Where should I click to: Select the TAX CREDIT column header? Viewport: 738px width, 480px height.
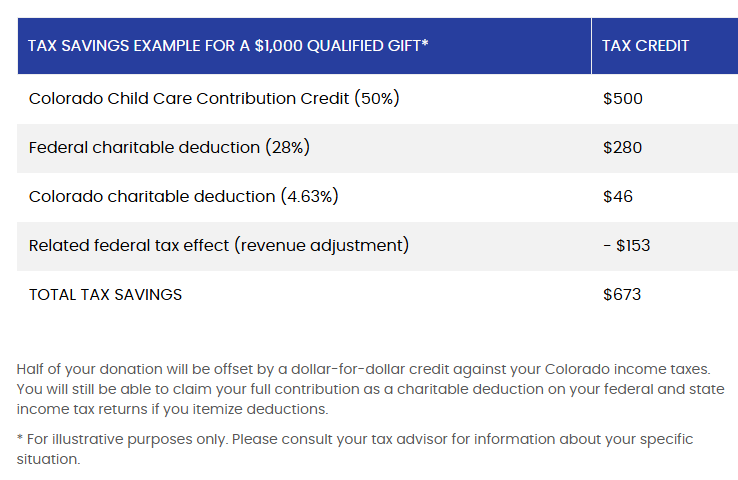(x=645, y=46)
